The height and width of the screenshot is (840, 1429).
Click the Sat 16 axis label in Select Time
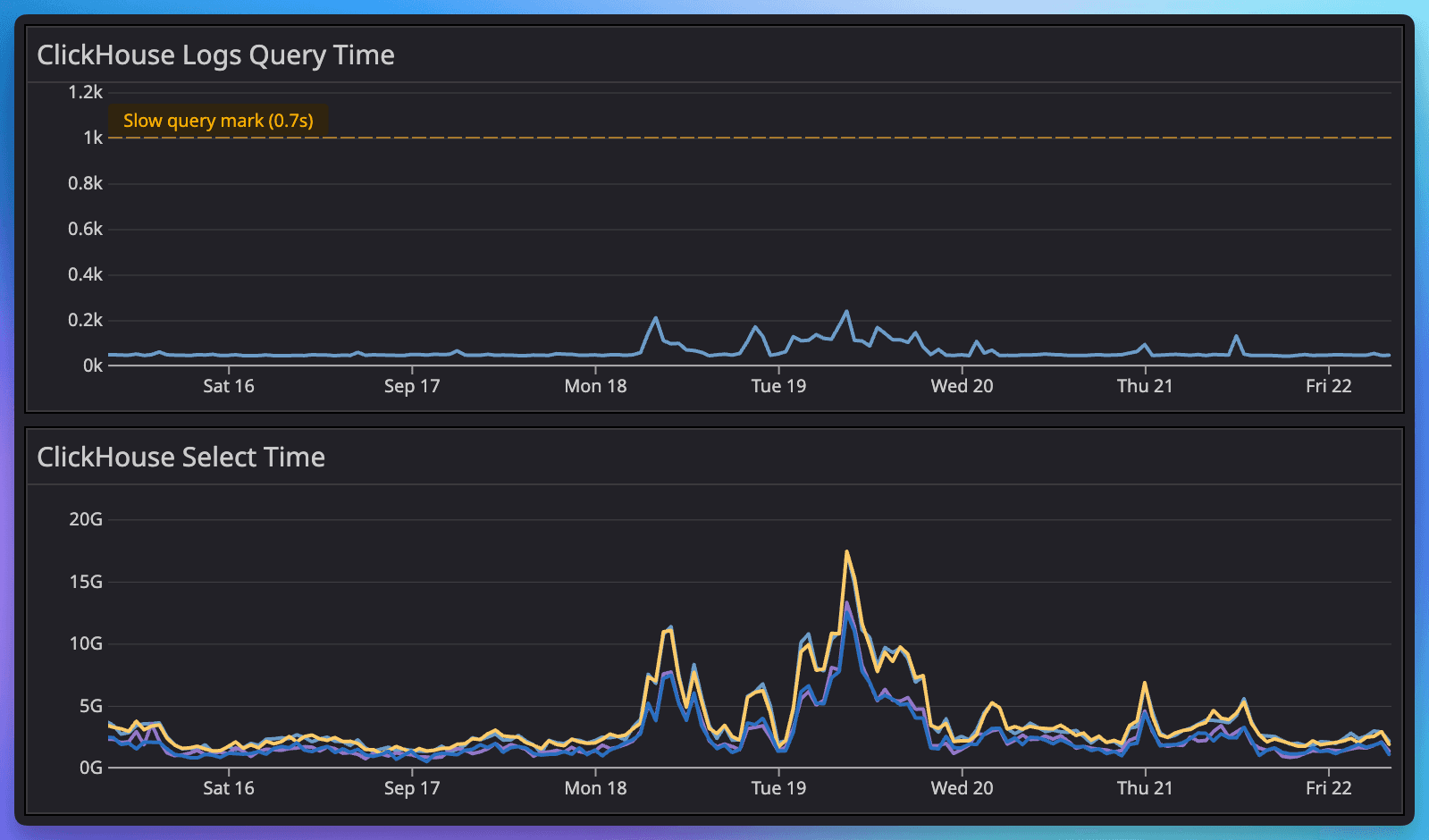click(229, 788)
